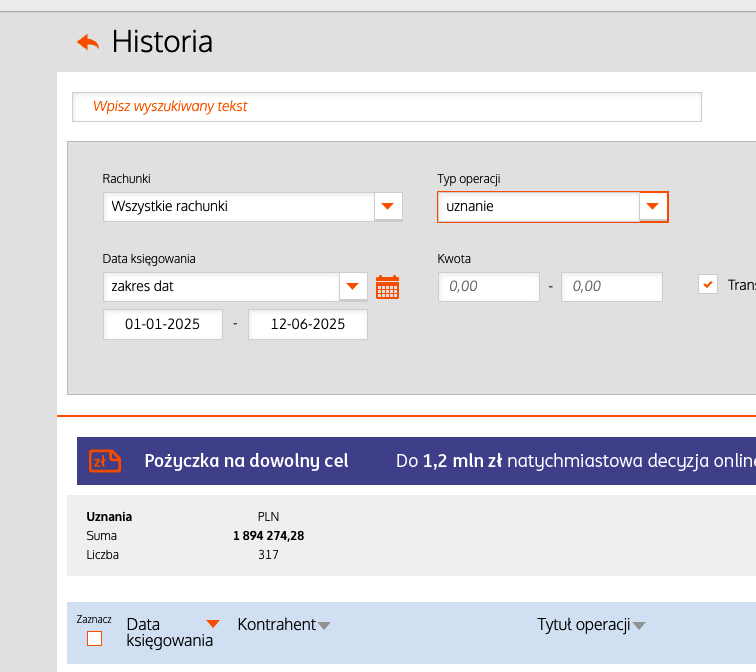756x672 pixels.
Task: Open the Rachunki dropdown arrow
Action: click(388, 206)
